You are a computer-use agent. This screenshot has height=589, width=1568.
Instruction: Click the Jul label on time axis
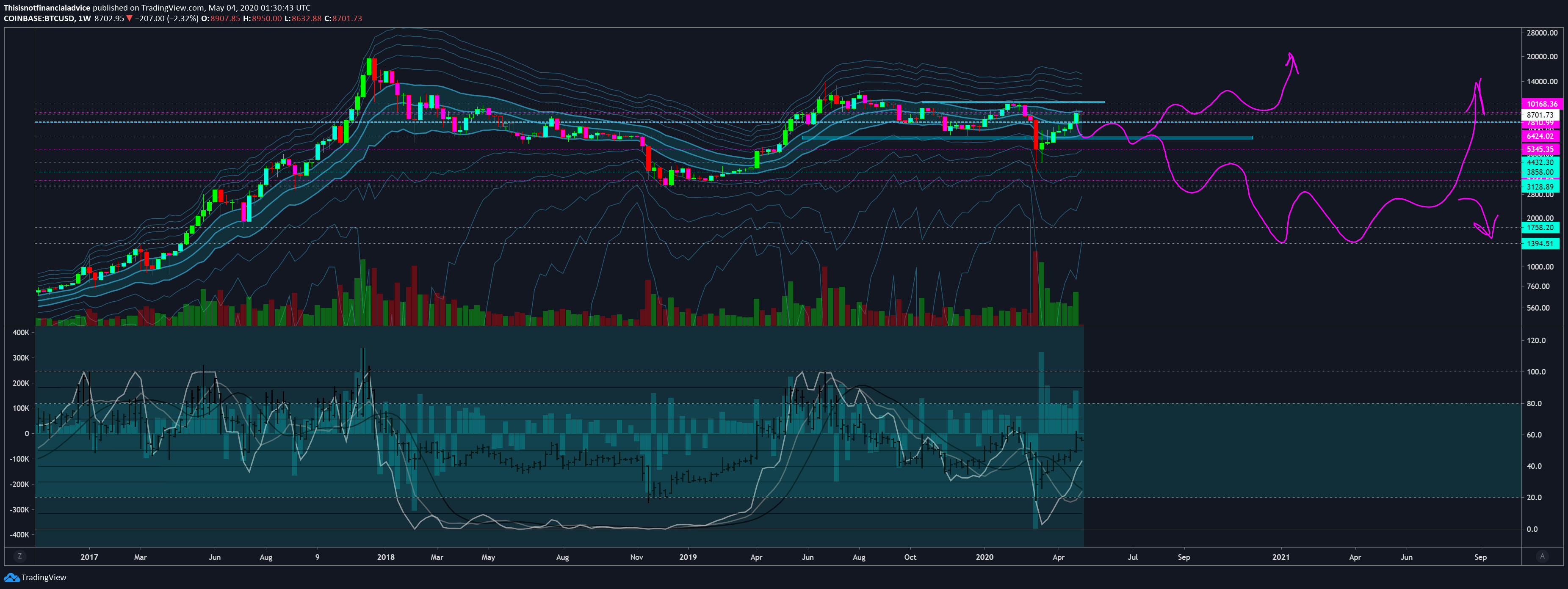(x=1133, y=557)
